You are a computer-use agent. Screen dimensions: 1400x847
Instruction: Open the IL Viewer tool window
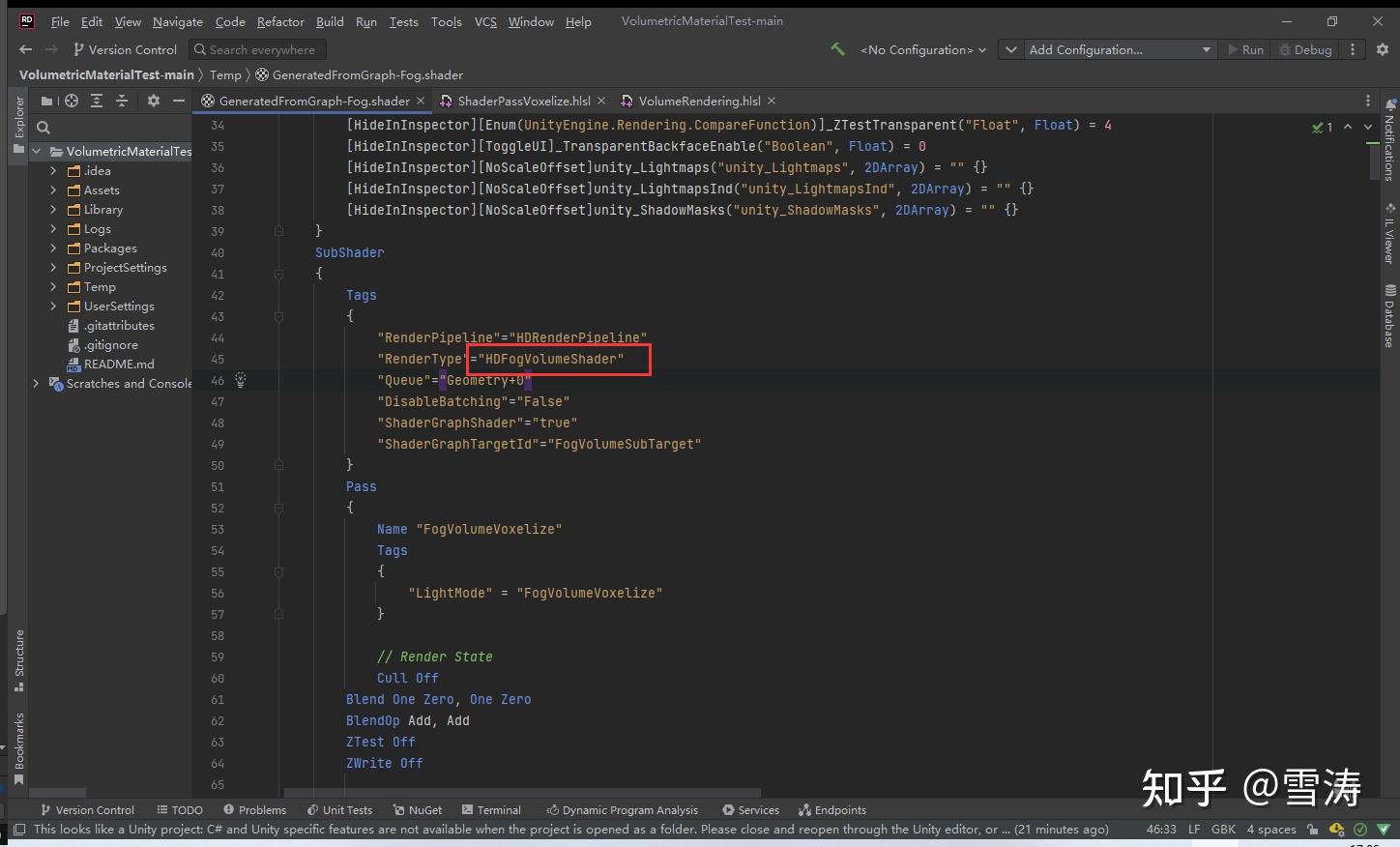click(1389, 233)
